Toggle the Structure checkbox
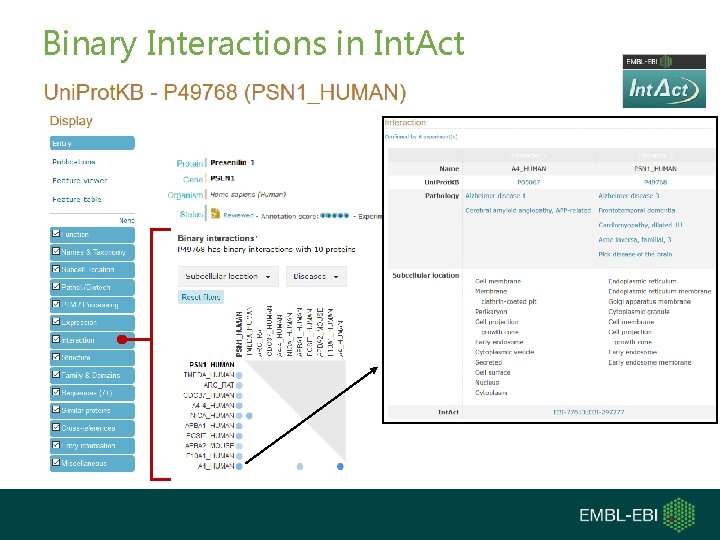 coord(56,357)
